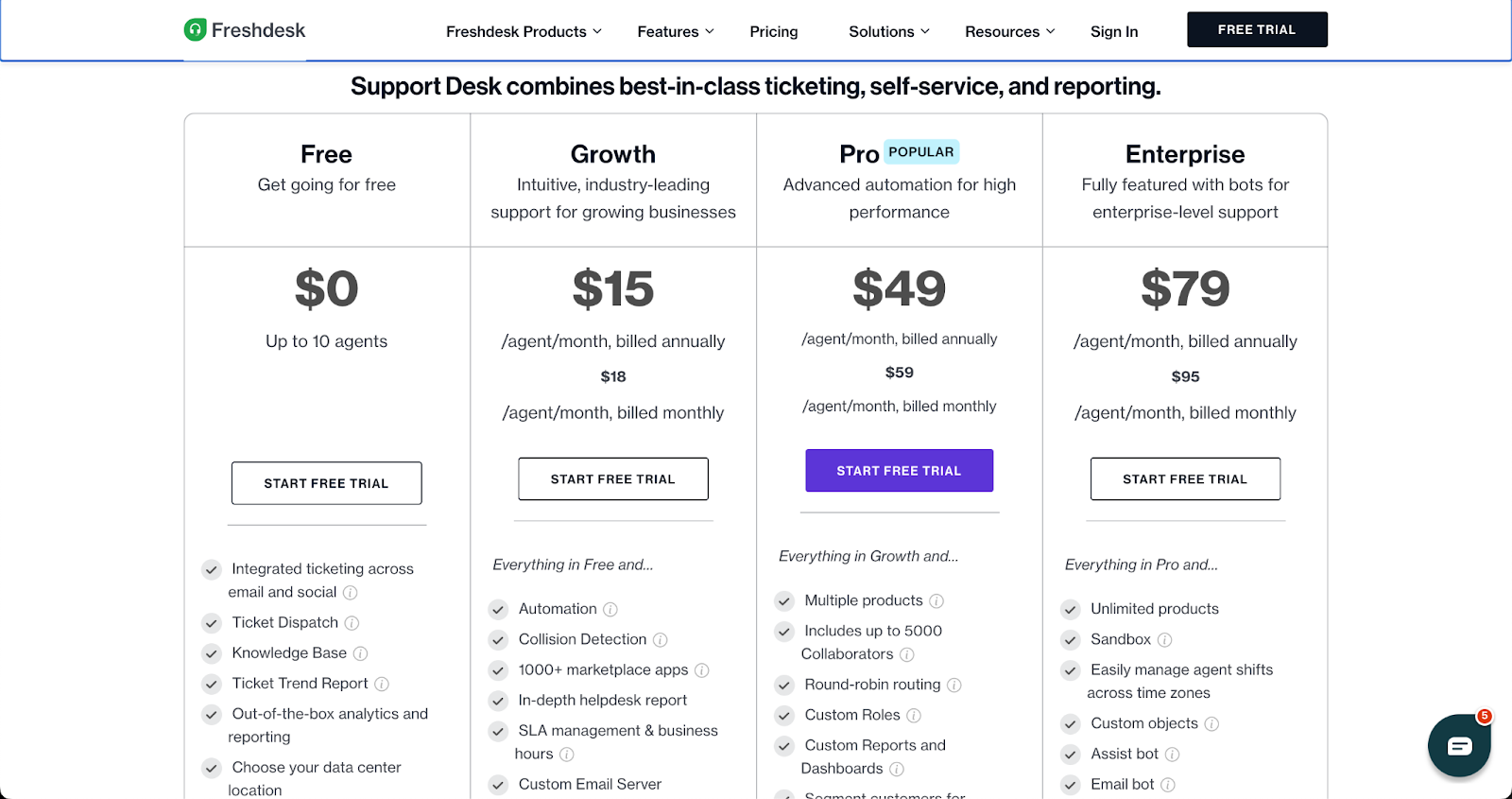This screenshot has height=799, width=1512.
Task: Click info icon next to Collision Detection
Action: point(661,640)
